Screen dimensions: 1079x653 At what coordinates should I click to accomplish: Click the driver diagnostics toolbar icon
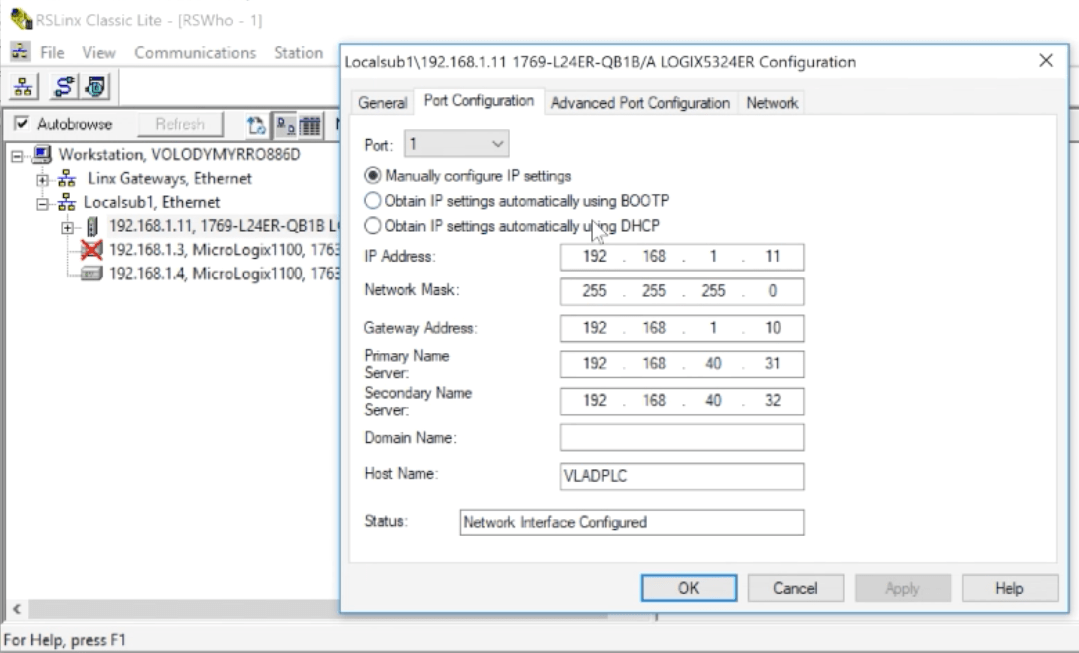pos(96,87)
